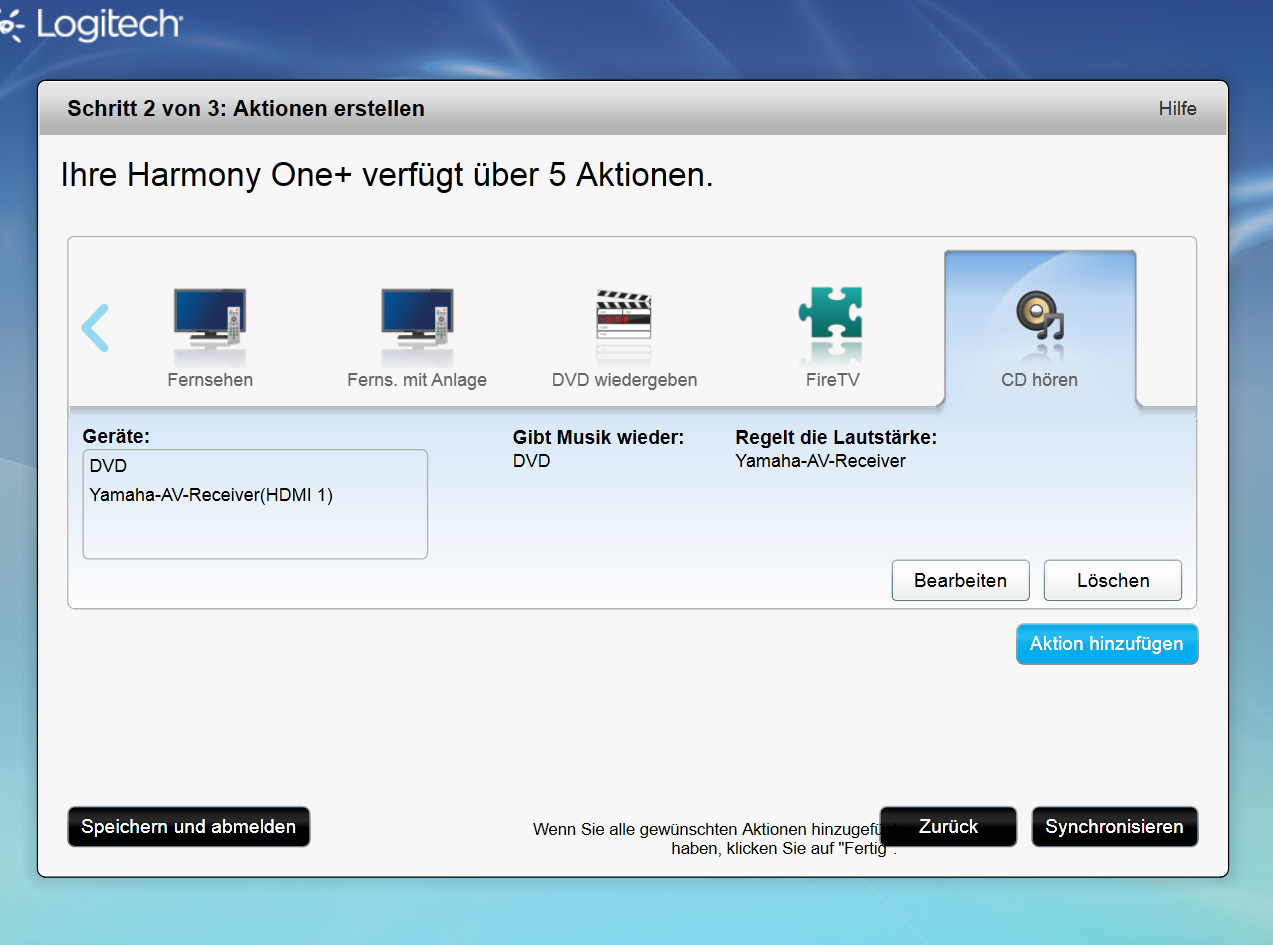Image resolution: width=1273 pixels, height=945 pixels.
Task: Click the Yamaha-AV-Receiver text under Regelt die Lautstärke
Action: point(820,461)
